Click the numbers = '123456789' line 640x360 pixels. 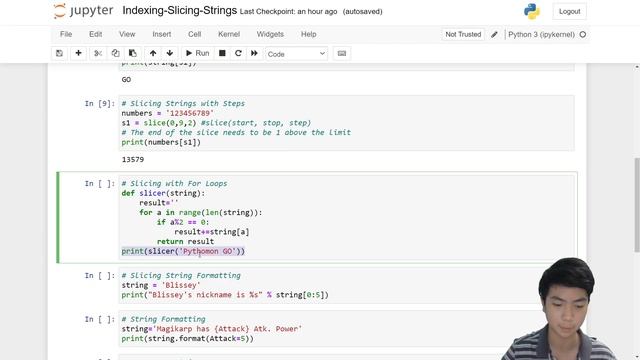click(x=167, y=113)
